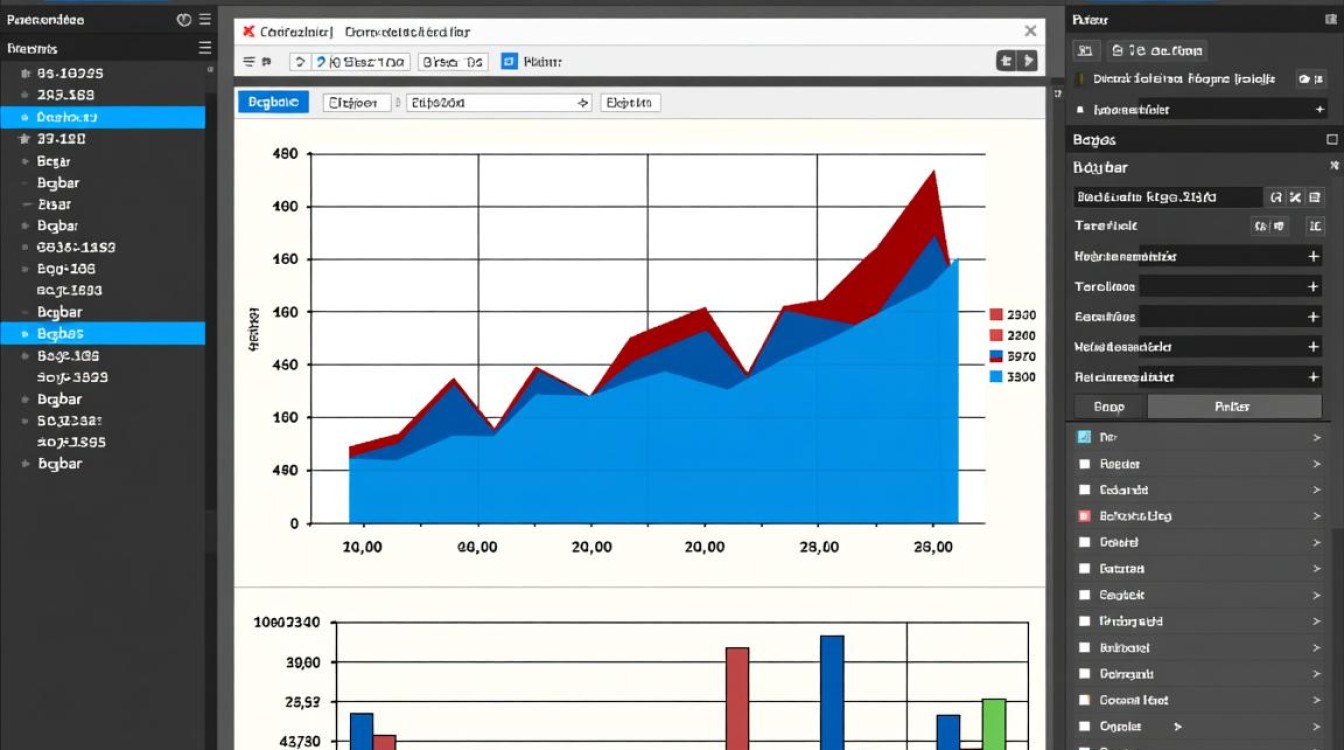Click the blue square icon beside chart toolbar label
Viewport: 1344px width, 750px height.
[x=509, y=62]
